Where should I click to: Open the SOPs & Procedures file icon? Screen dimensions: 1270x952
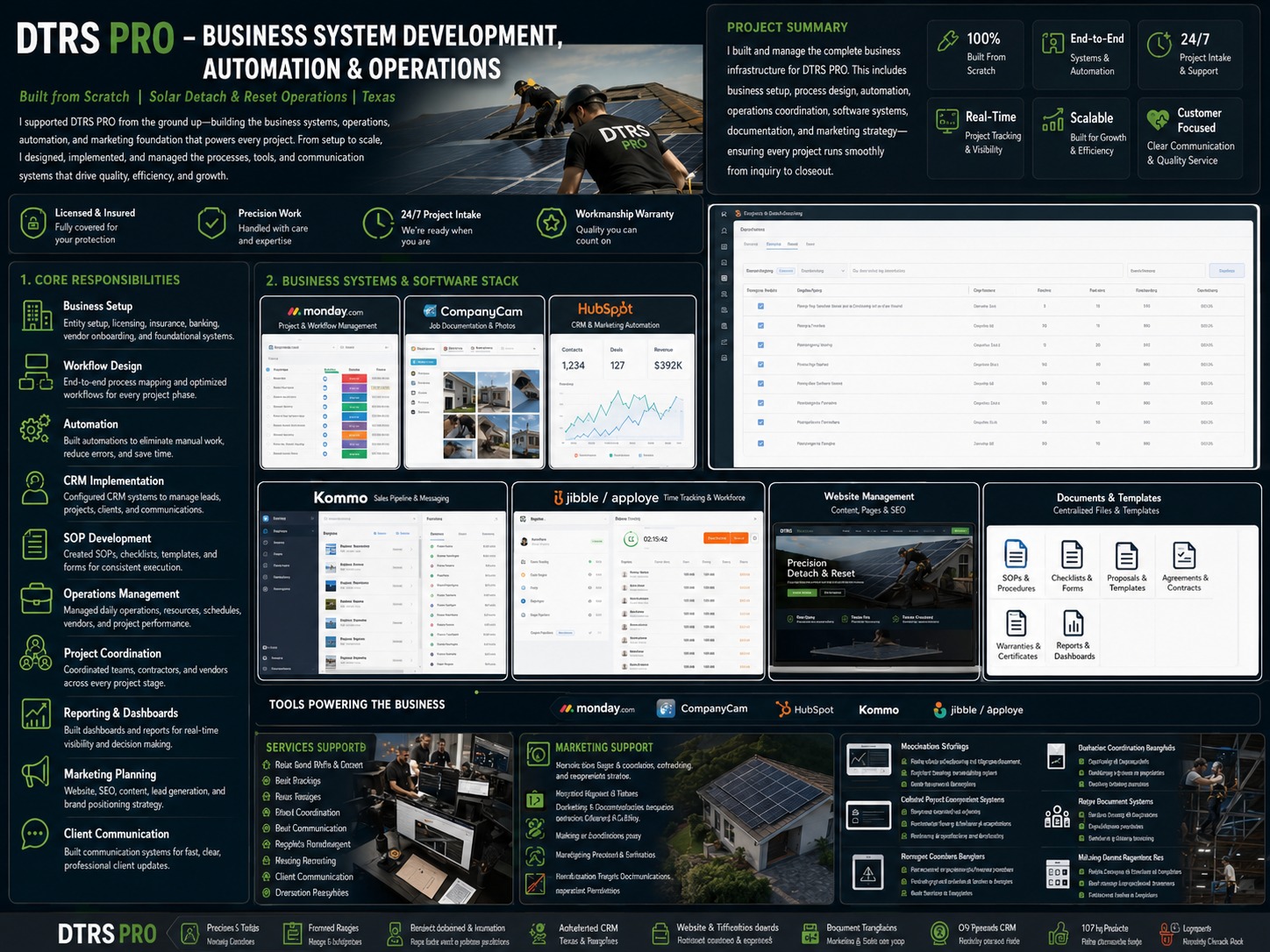pos(1016,555)
